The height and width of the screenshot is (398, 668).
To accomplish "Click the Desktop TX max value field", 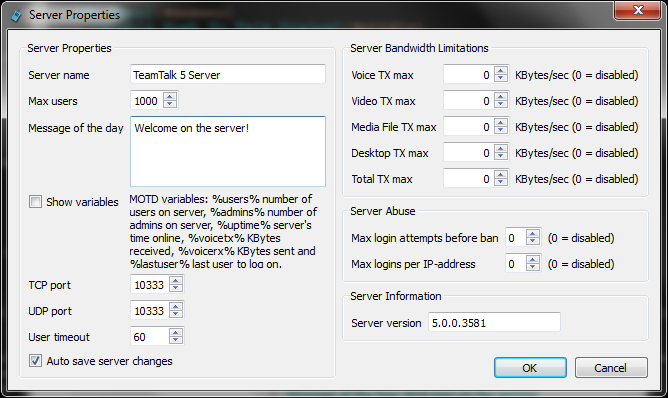I will point(469,153).
